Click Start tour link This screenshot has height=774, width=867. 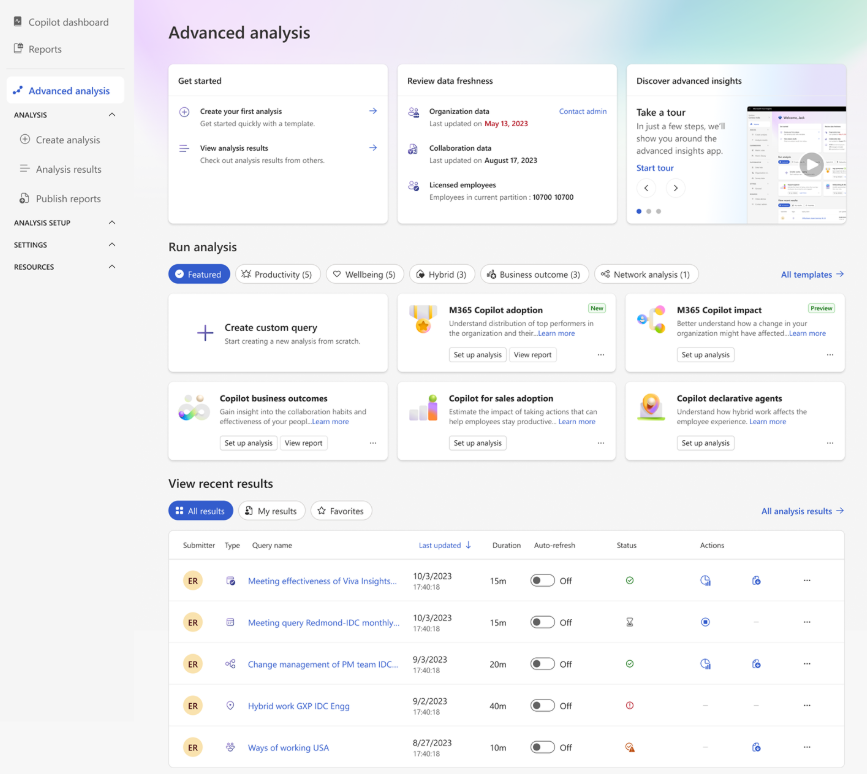(655, 168)
